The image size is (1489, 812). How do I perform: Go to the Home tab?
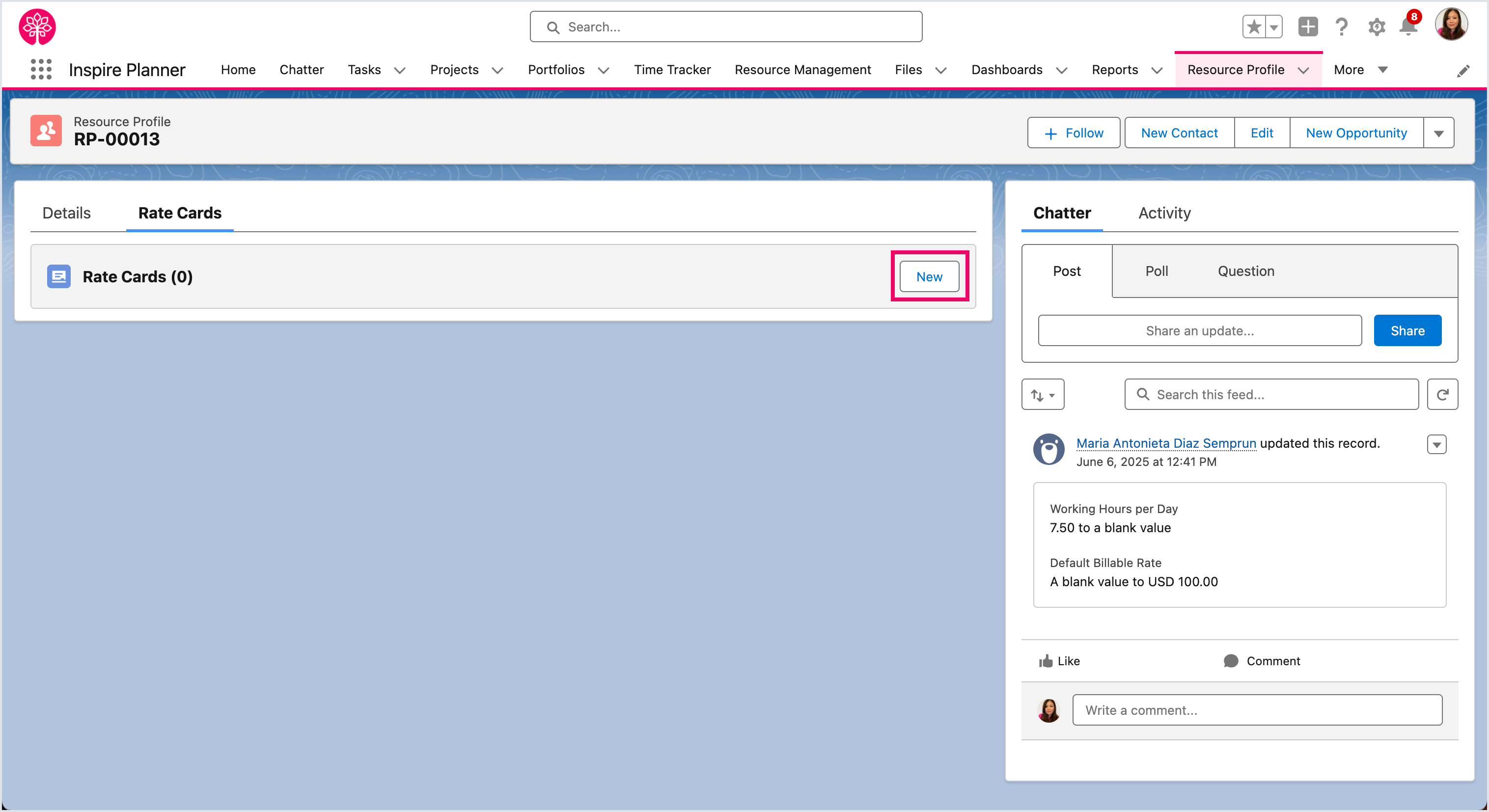pos(238,70)
